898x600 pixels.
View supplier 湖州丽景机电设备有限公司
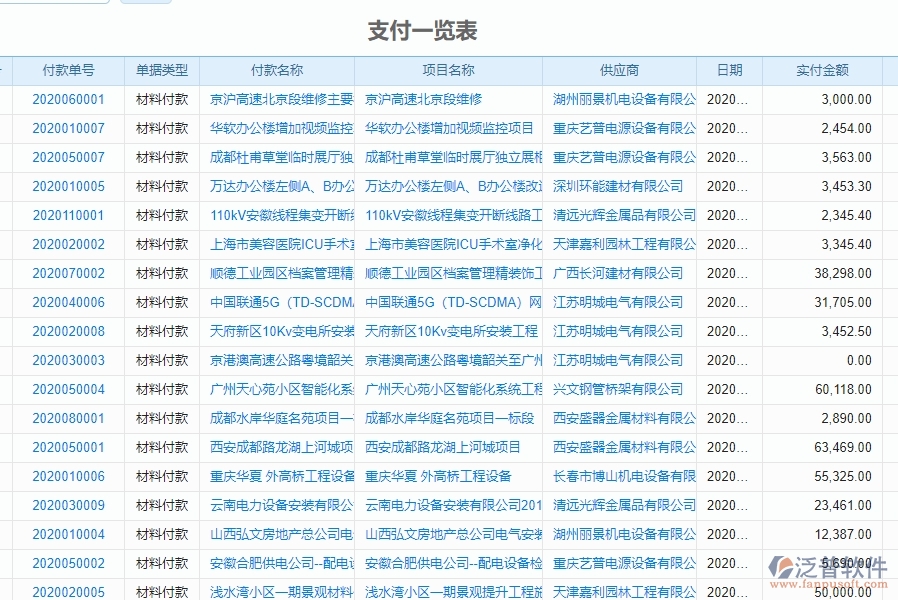(x=618, y=99)
